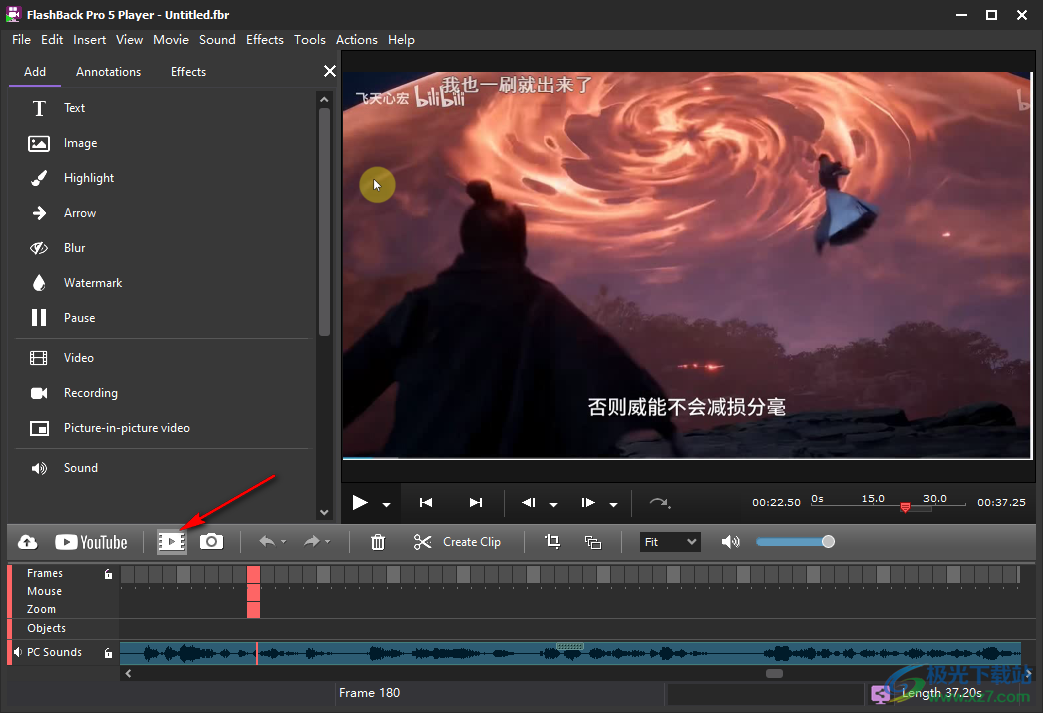This screenshot has height=713, width=1043.
Task: Click the Create Clip button
Action: click(458, 542)
